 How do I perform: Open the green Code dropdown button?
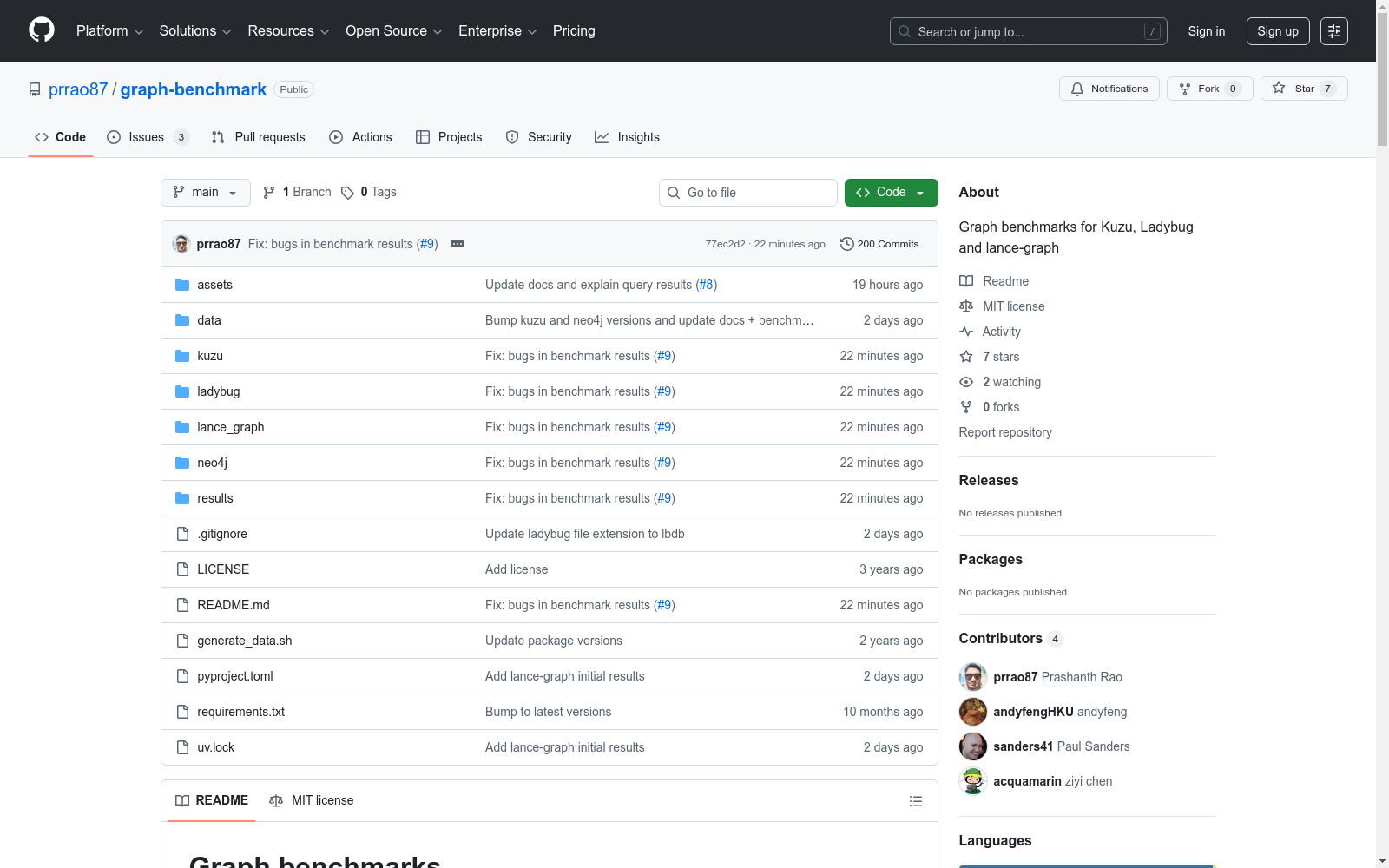click(892, 193)
